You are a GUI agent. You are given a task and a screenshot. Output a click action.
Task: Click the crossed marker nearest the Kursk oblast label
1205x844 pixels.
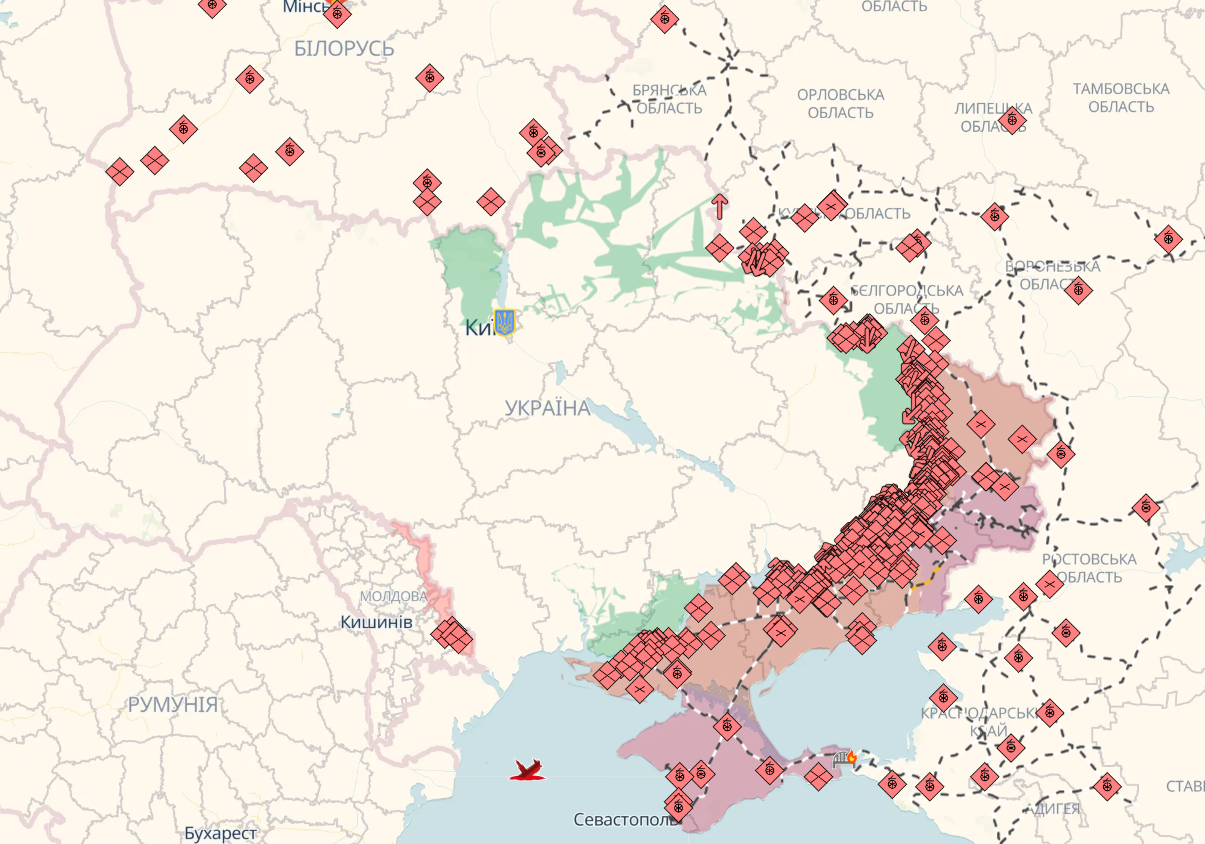pyautogui.click(x=831, y=205)
